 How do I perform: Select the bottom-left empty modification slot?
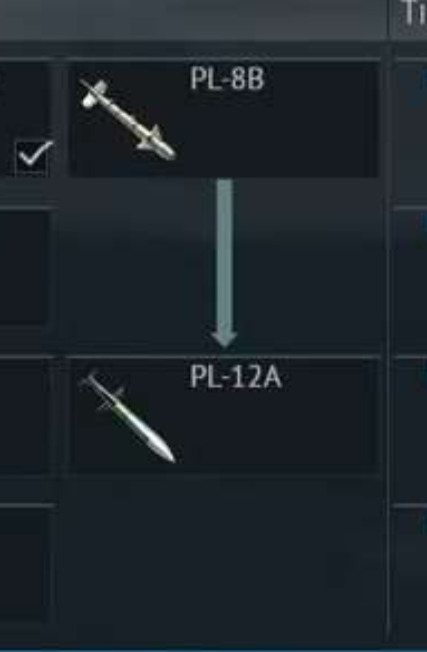[25, 566]
